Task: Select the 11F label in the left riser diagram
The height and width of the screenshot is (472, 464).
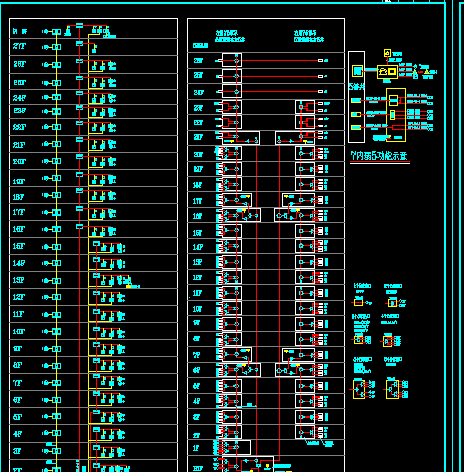Action: pyautogui.click(x=18, y=314)
